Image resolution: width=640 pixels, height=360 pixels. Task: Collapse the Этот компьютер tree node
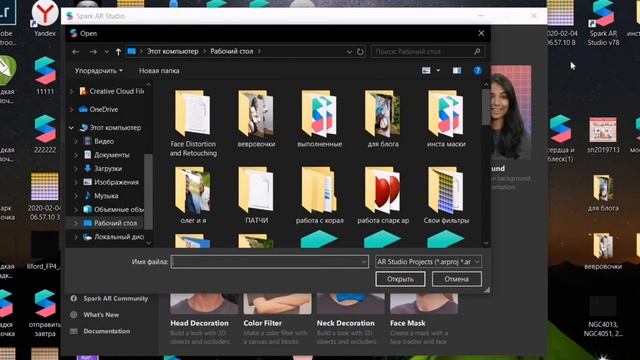click(71, 128)
